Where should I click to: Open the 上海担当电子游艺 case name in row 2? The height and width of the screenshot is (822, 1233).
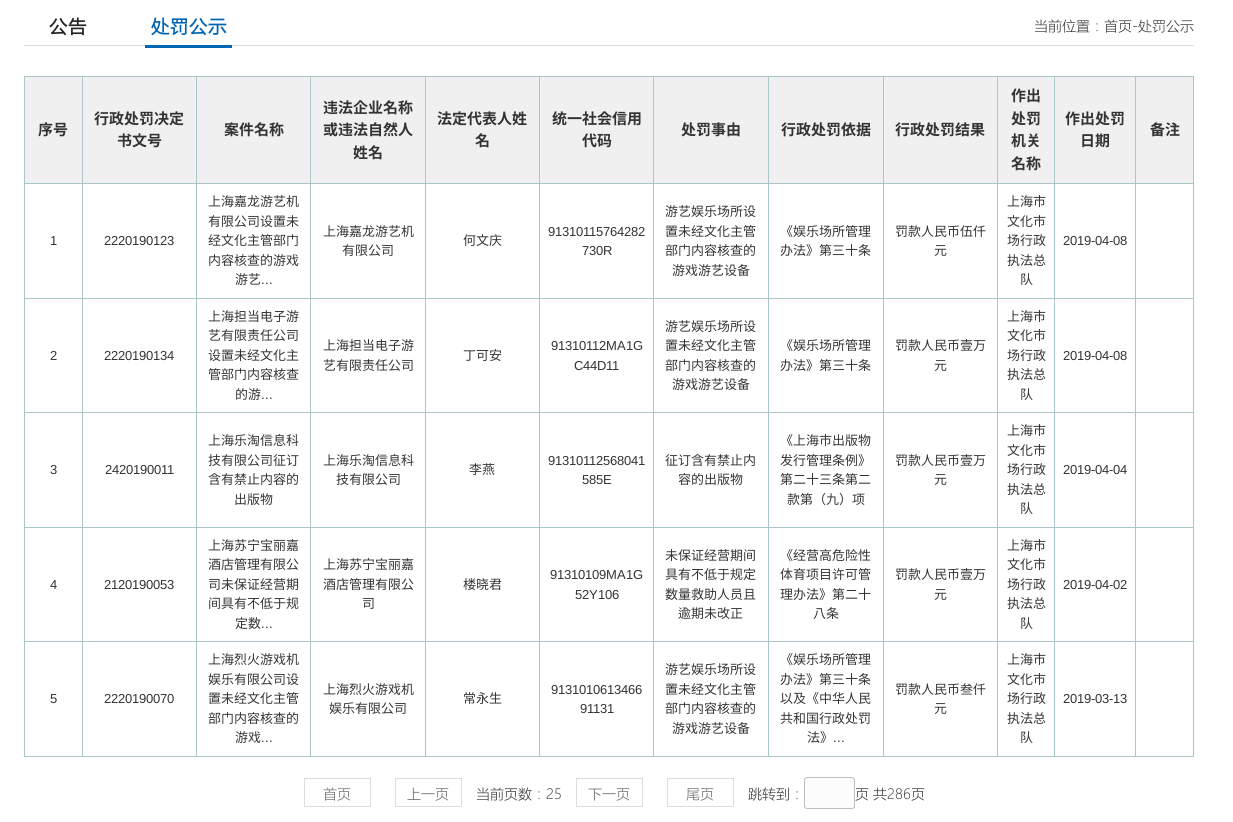(x=253, y=355)
